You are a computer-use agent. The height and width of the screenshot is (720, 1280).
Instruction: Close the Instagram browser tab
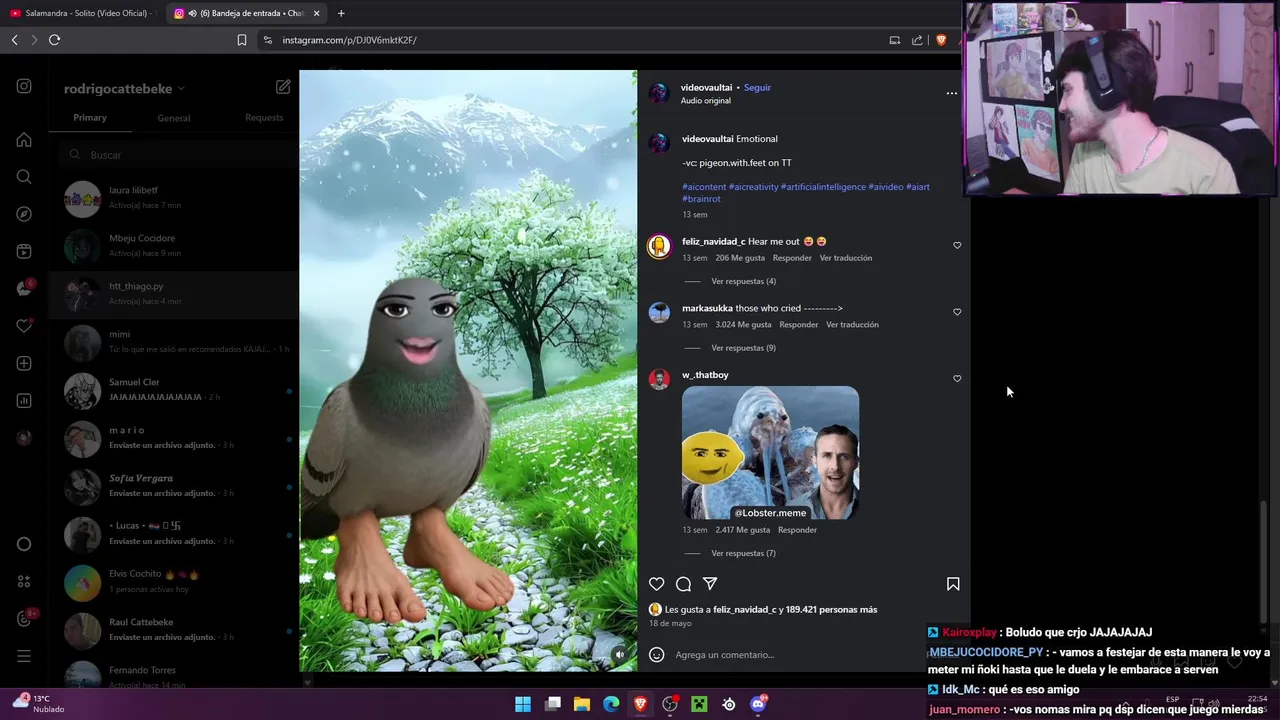click(317, 13)
